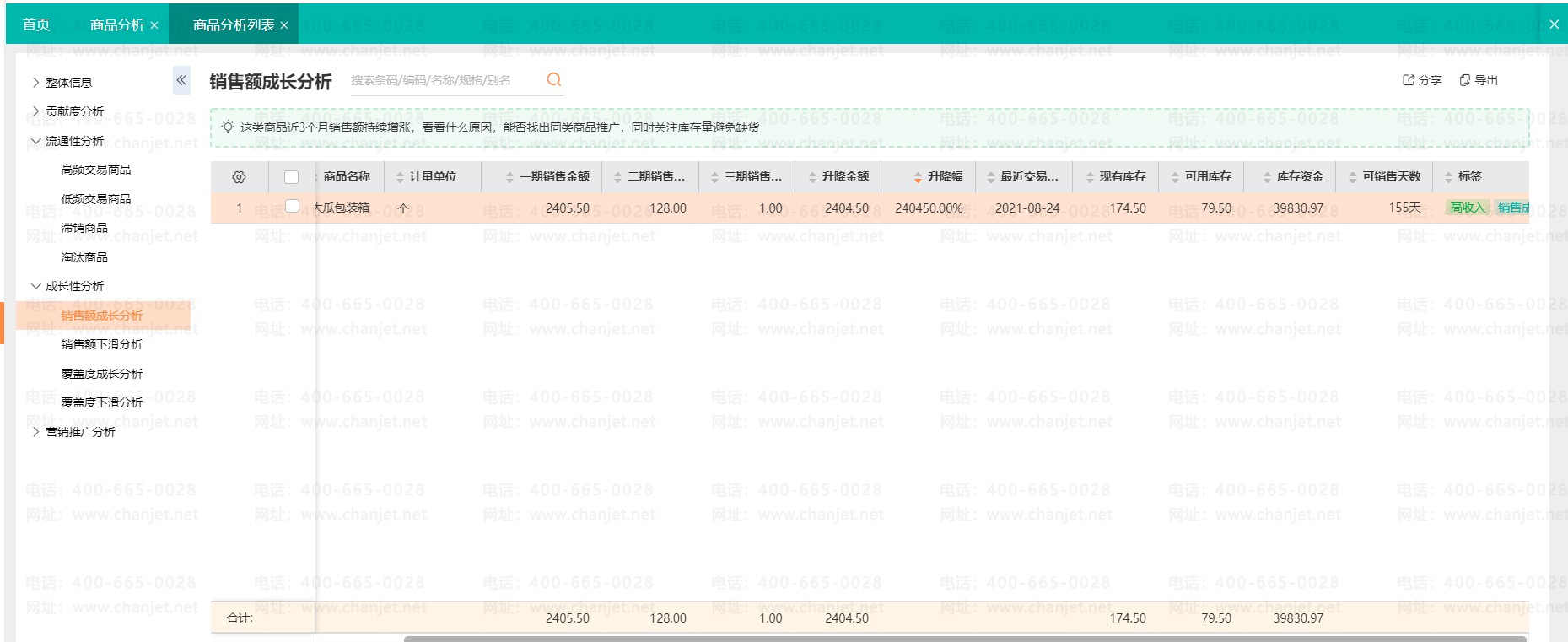Expand the 整体信息 tree section
This screenshot has width=1568, height=642.
click(35, 83)
